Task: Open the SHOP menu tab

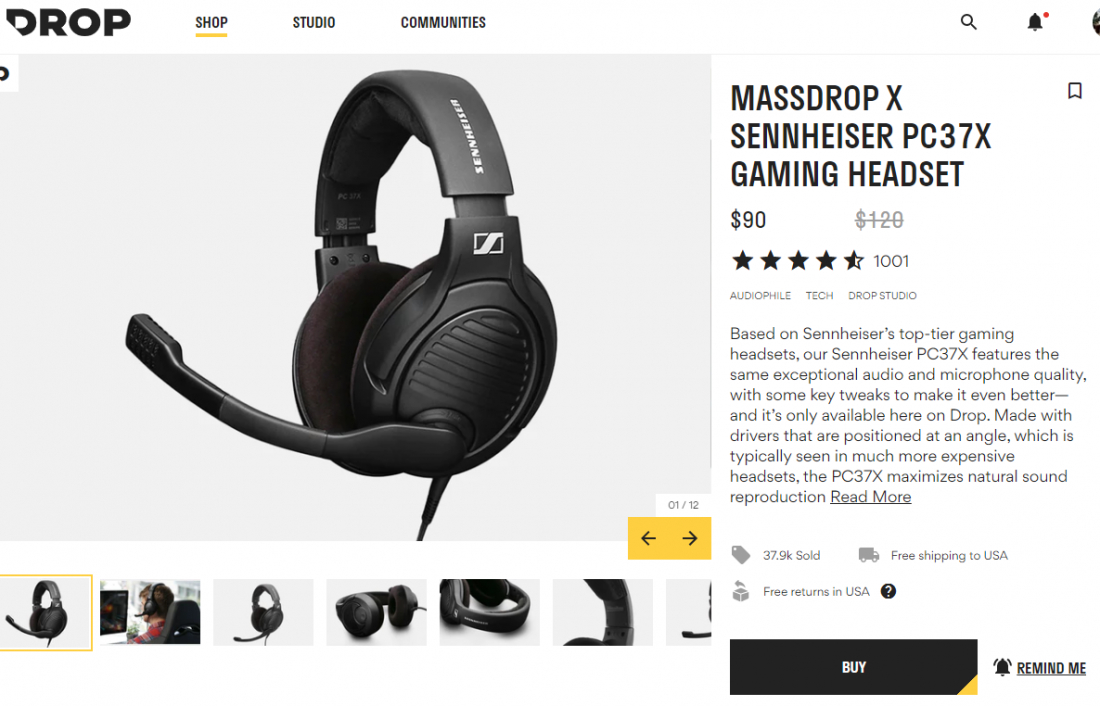Action: tap(211, 22)
